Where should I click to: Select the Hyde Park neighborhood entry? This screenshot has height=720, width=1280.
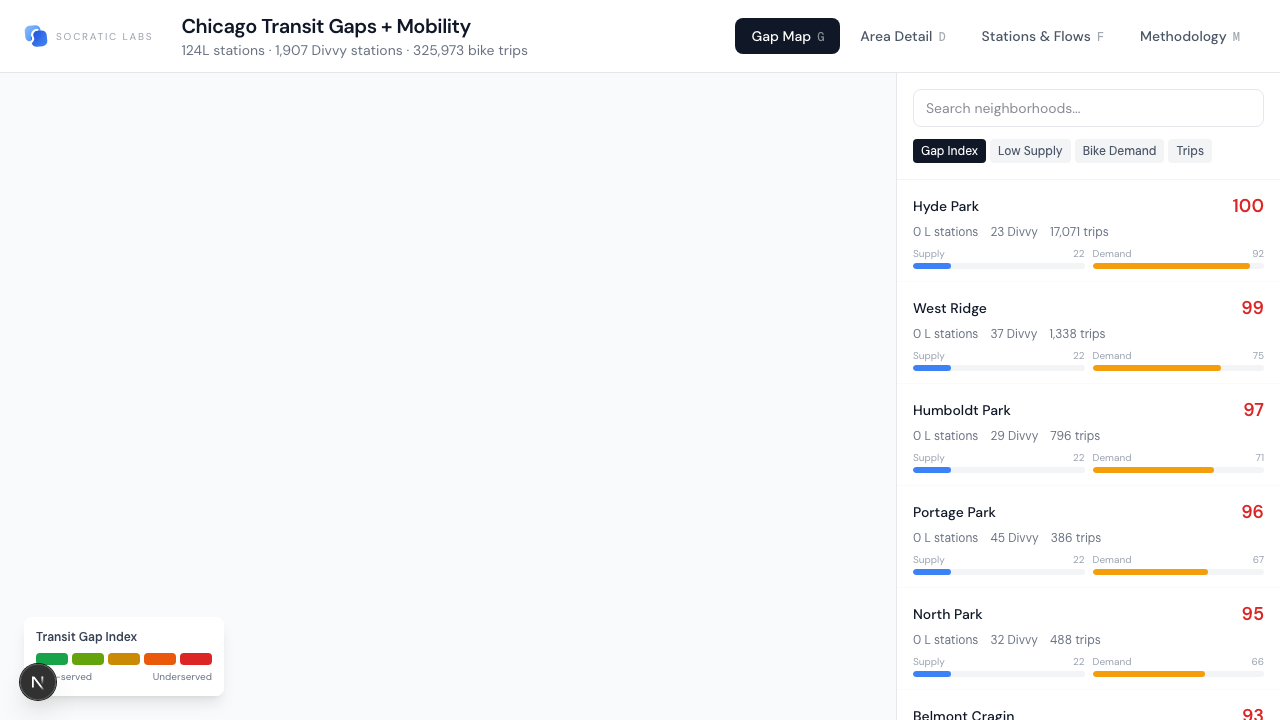(x=1088, y=230)
